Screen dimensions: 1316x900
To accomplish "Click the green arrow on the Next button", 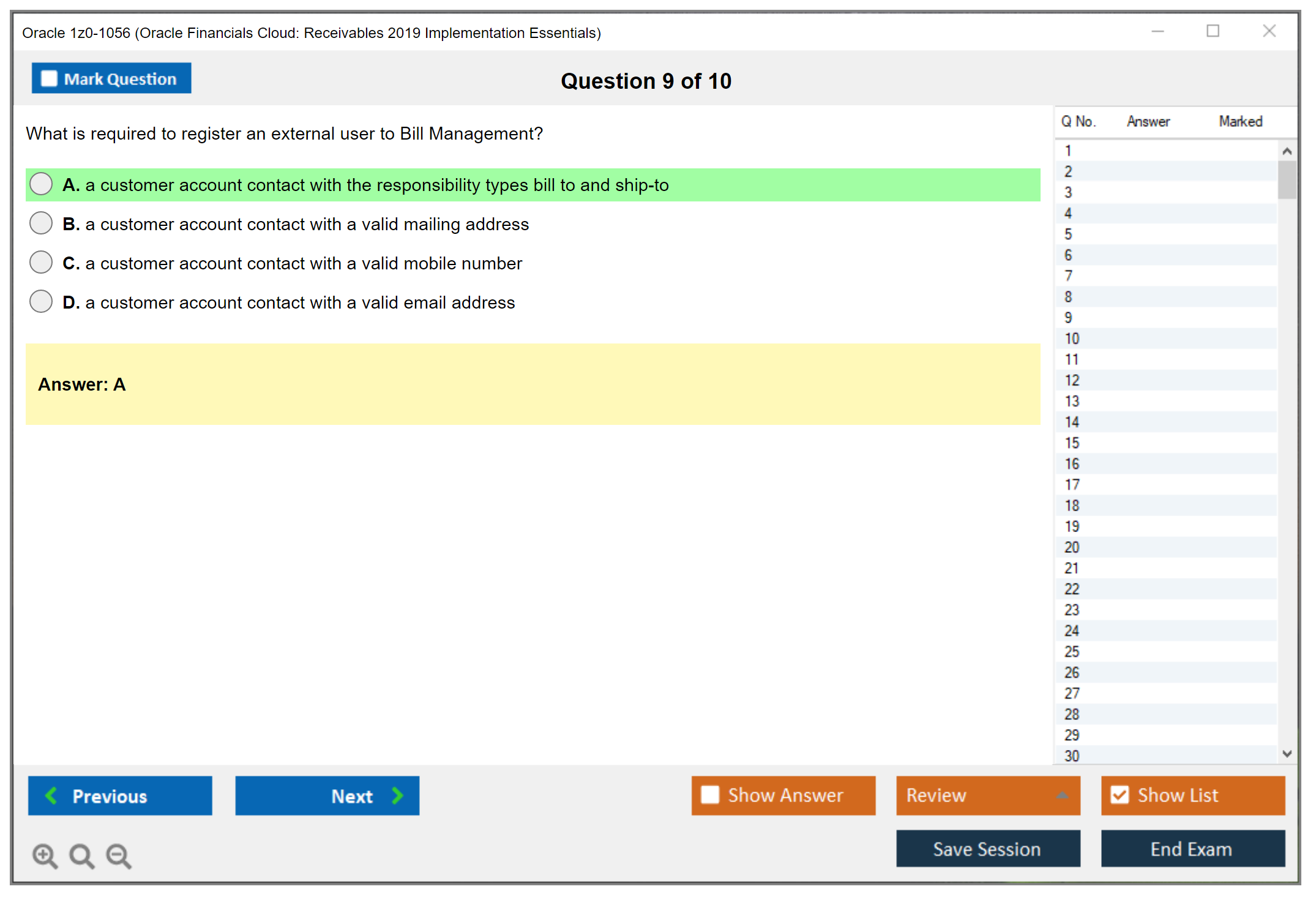I will pyautogui.click(x=397, y=795).
